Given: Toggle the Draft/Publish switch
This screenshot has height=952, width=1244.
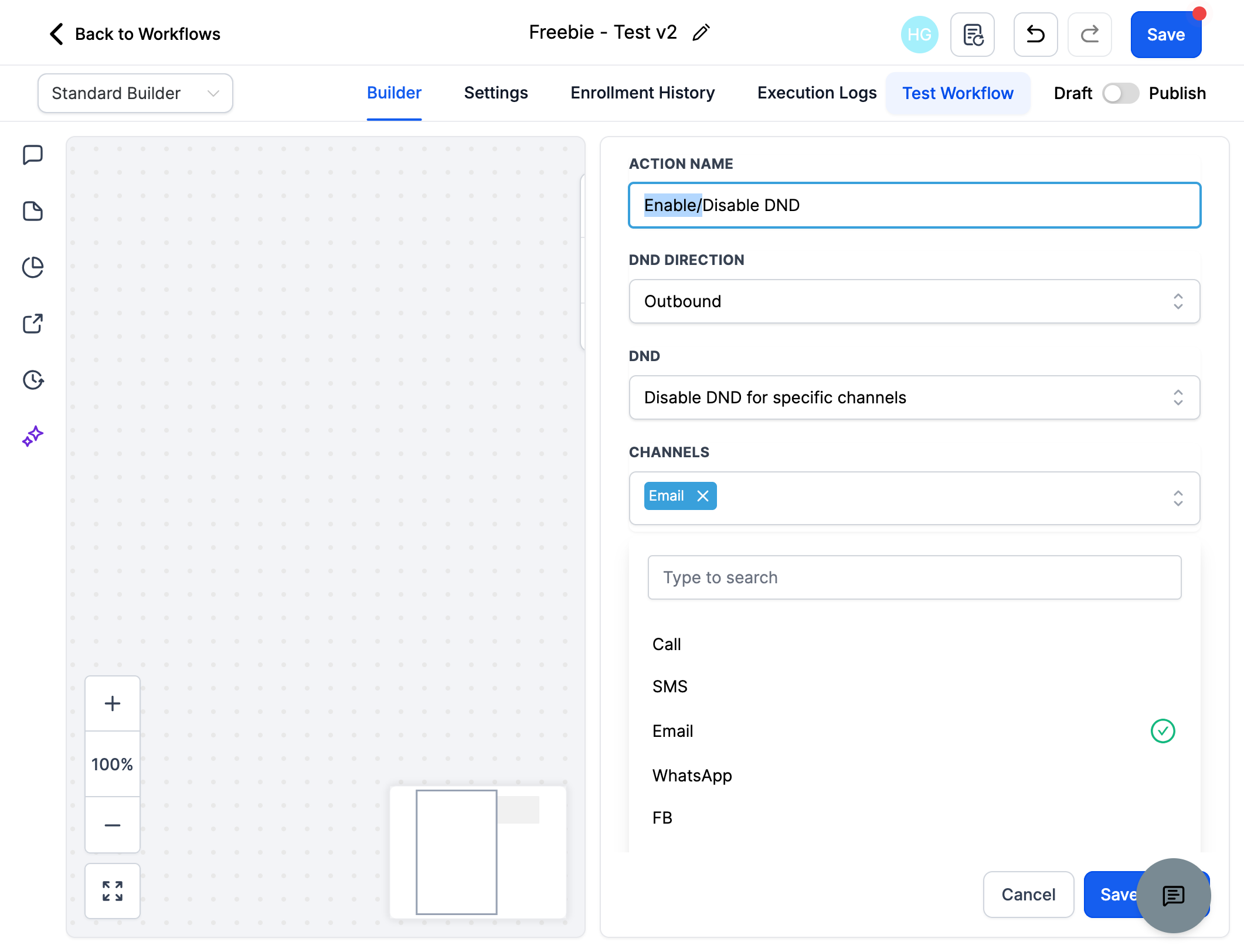Looking at the screenshot, I should (x=1120, y=93).
